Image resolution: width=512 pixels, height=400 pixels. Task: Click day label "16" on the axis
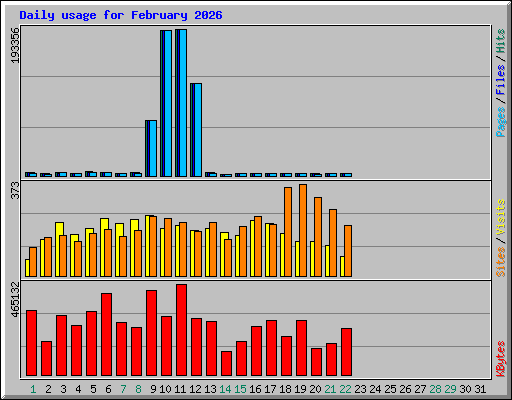(255, 389)
